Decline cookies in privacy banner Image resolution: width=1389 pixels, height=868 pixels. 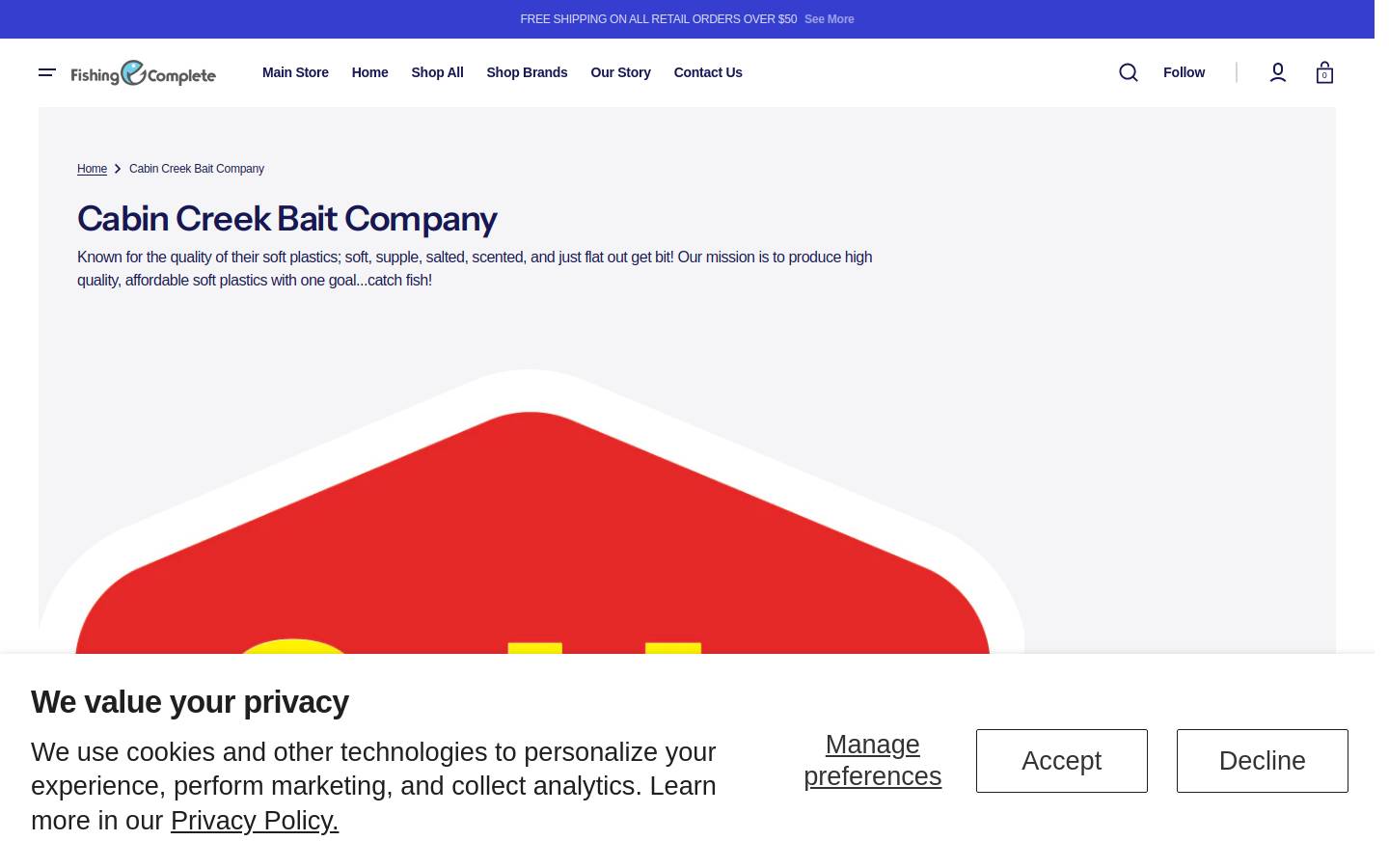1262,761
